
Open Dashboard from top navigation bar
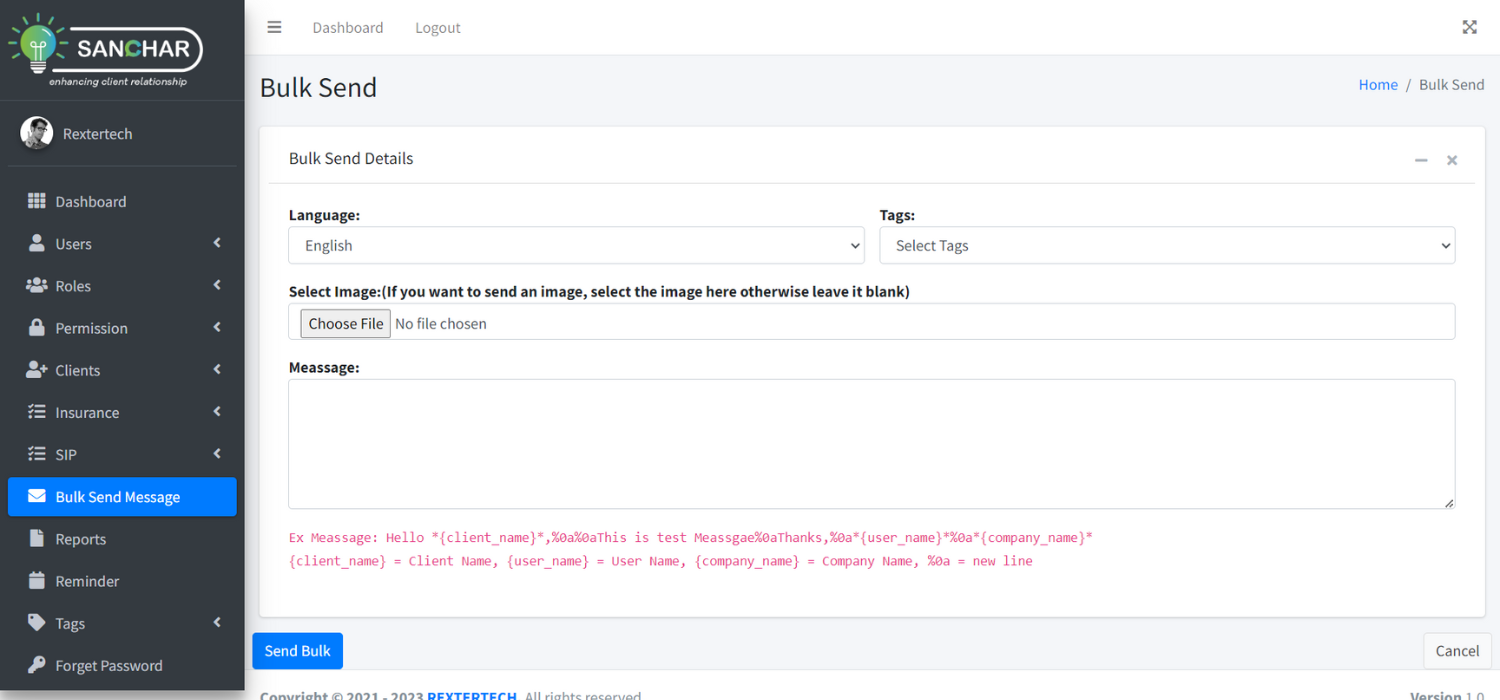click(x=347, y=27)
